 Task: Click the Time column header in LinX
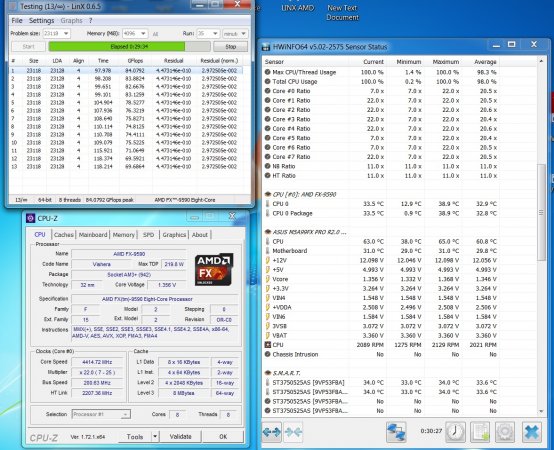[x=103, y=61]
